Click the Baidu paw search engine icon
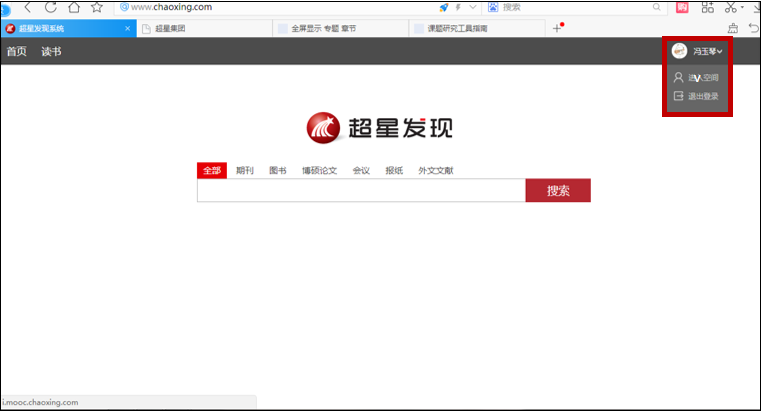 [x=493, y=7]
